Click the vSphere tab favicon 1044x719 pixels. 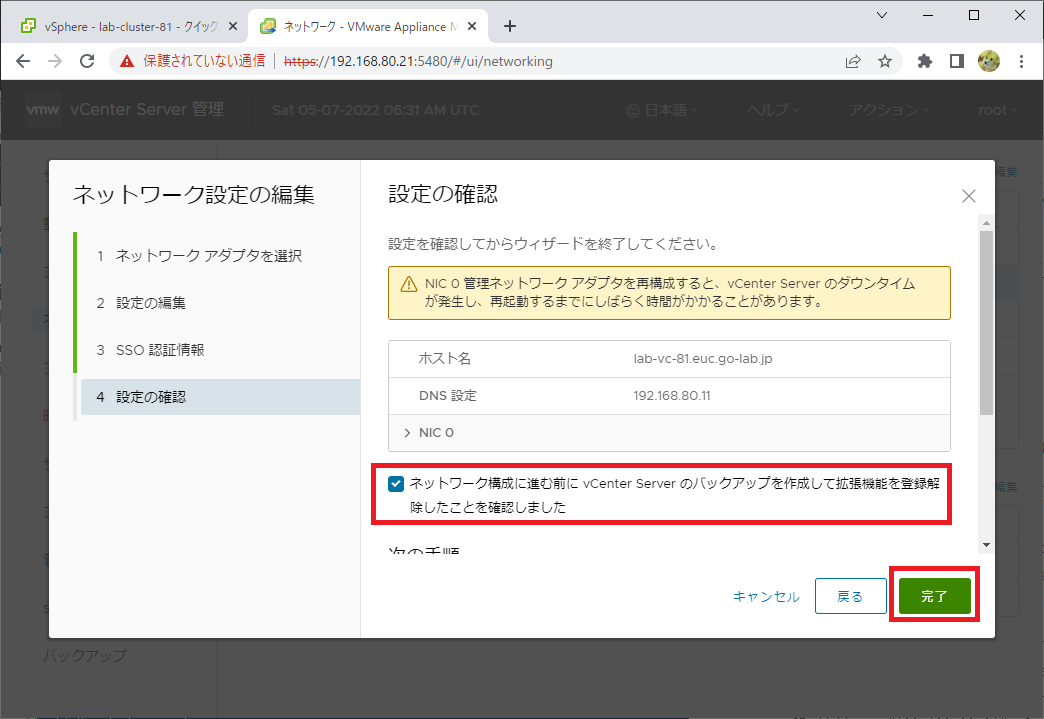[28, 27]
